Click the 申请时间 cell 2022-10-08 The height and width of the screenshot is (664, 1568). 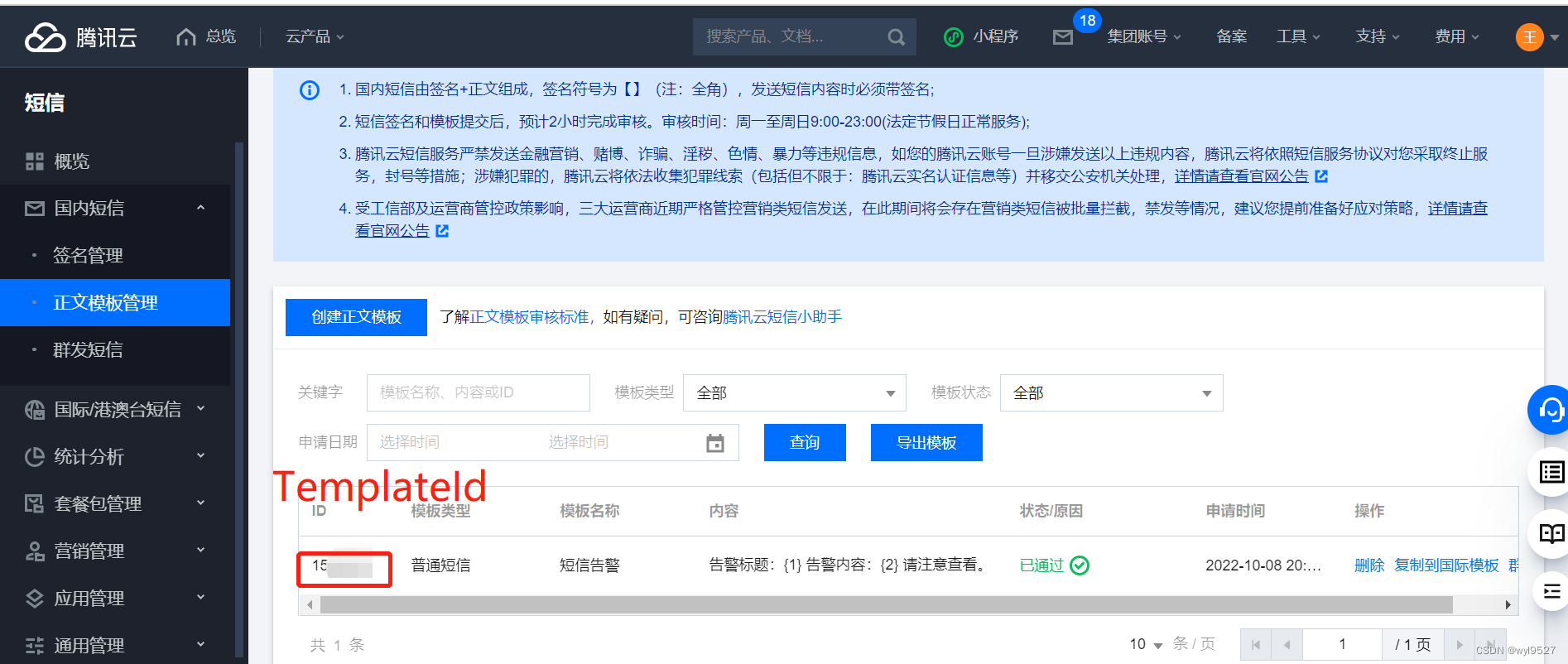[x=1263, y=565]
